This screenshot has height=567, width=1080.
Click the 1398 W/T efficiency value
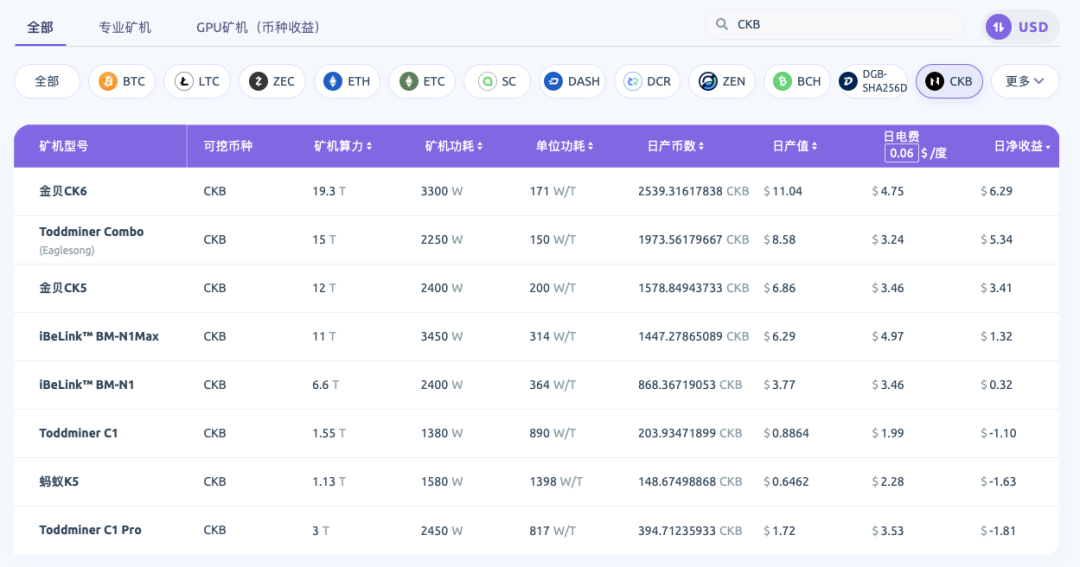tap(556, 482)
